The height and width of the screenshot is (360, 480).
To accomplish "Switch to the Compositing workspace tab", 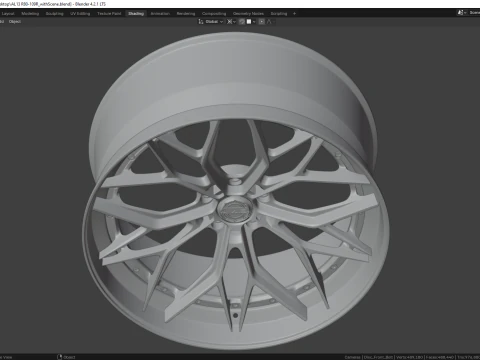I will [214, 14].
